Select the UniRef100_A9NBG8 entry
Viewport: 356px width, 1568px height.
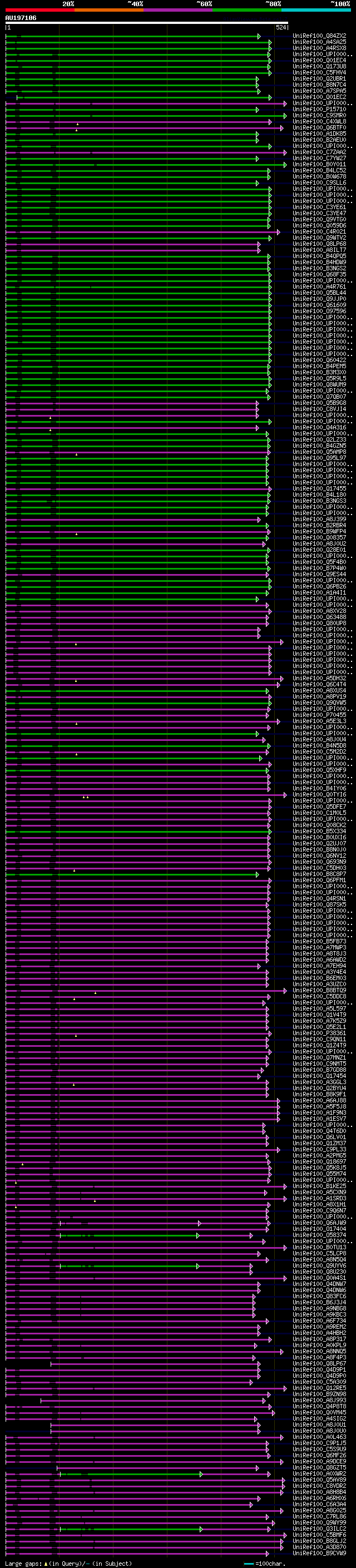tap(319, 1309)
